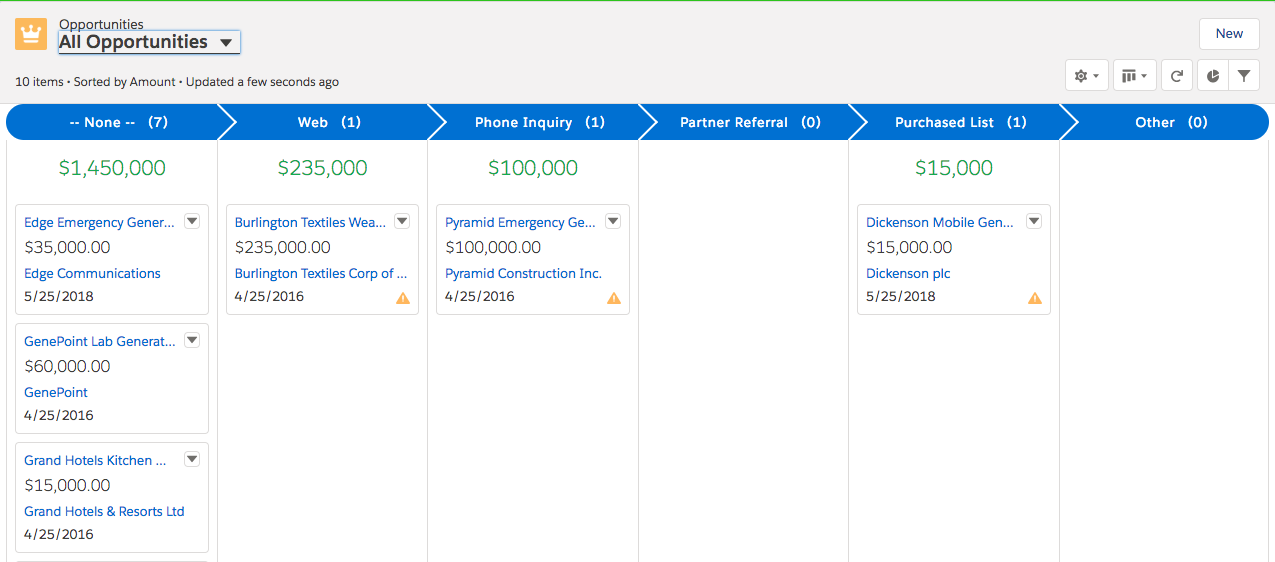Open Grand Hotels & Resorts Ltd account

coord(104,511)
